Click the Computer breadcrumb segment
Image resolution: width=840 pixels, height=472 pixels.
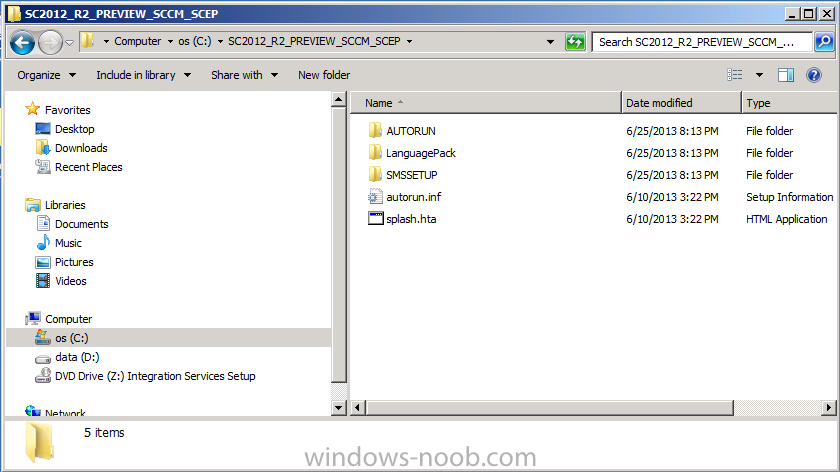(137, 41)
